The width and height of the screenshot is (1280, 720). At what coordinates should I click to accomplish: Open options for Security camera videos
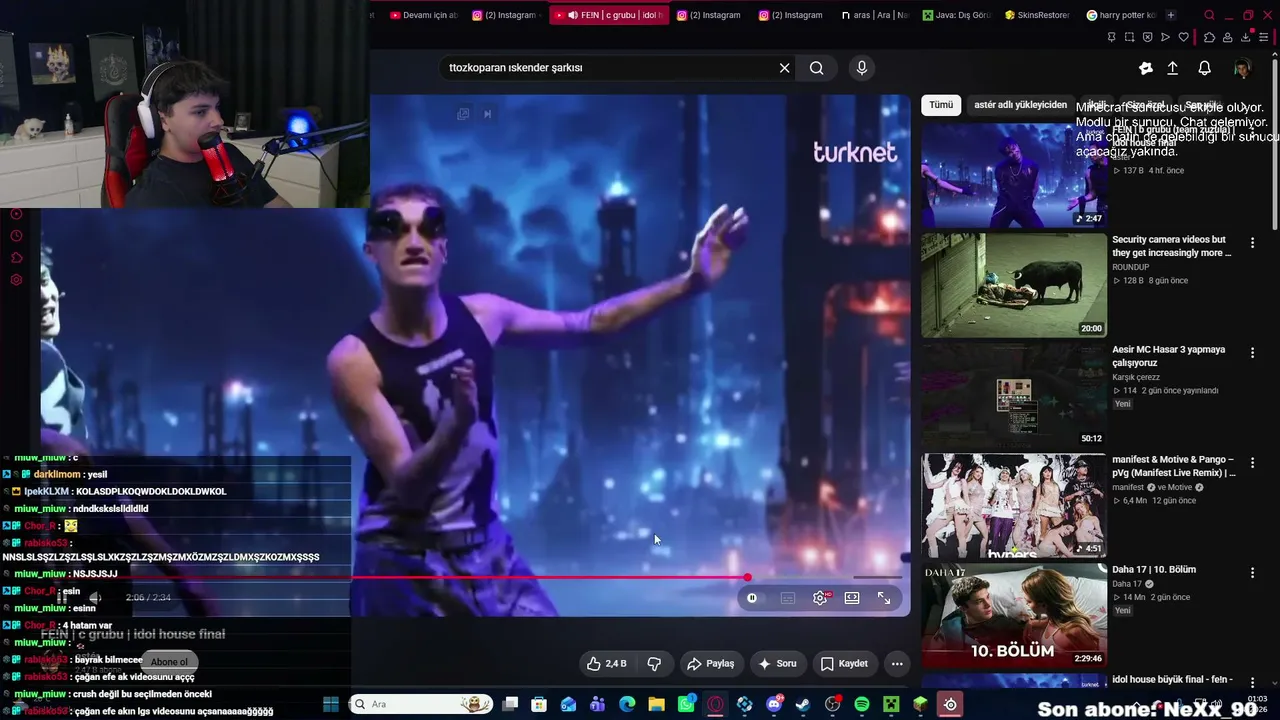click(x=1252, y=243)
